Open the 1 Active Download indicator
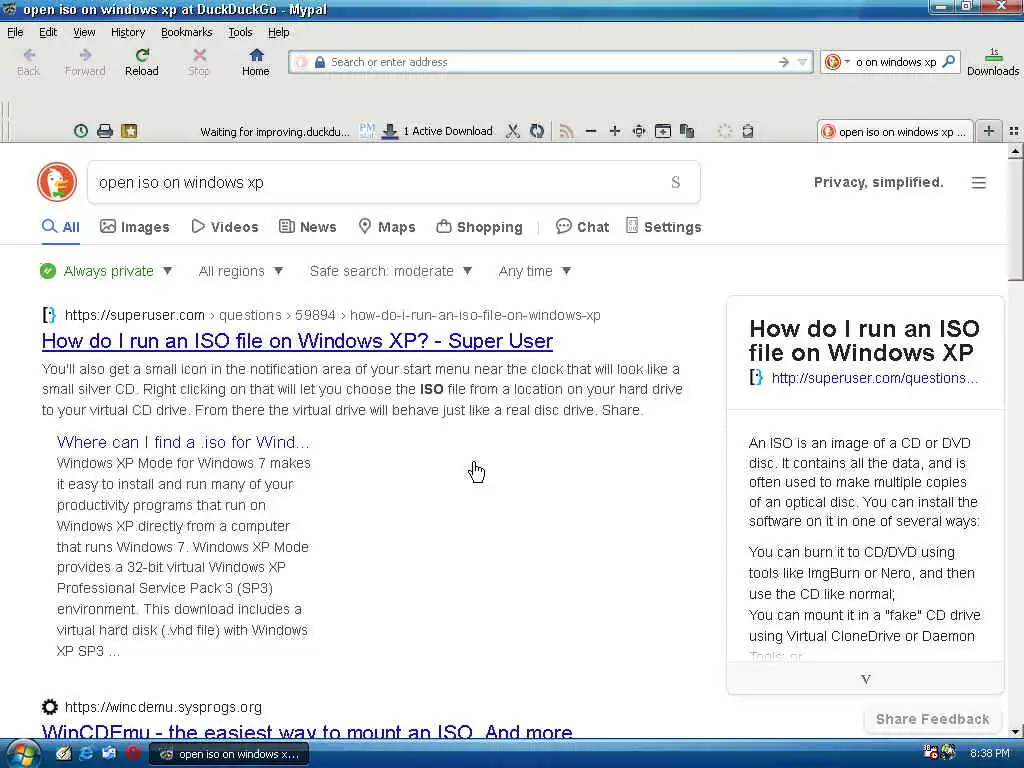 pyautogui.click(x=437, y=131)
